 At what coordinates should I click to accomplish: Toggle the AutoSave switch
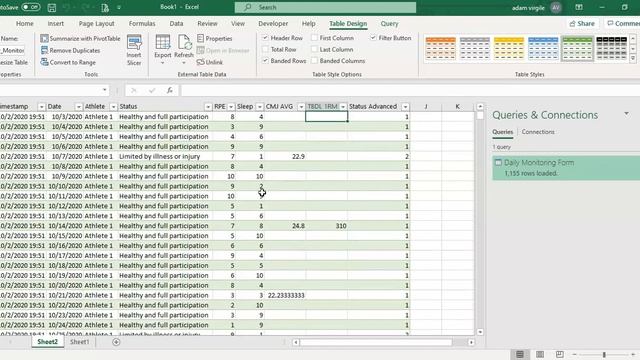30,7
